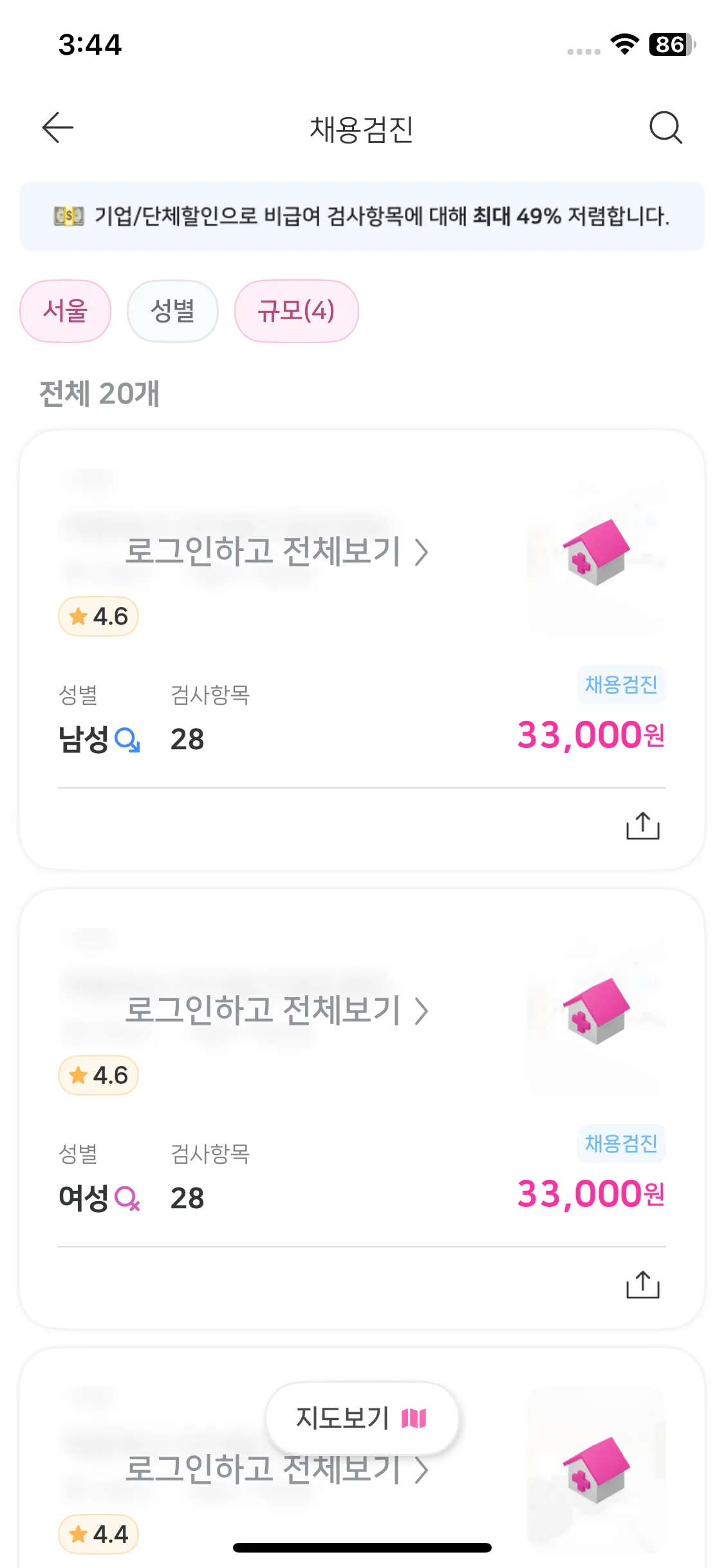The height and width of the screenshot is (1568, 724).
Task: Tap share icon on first 33,000원 card
Action: click(x=643, y=826)
